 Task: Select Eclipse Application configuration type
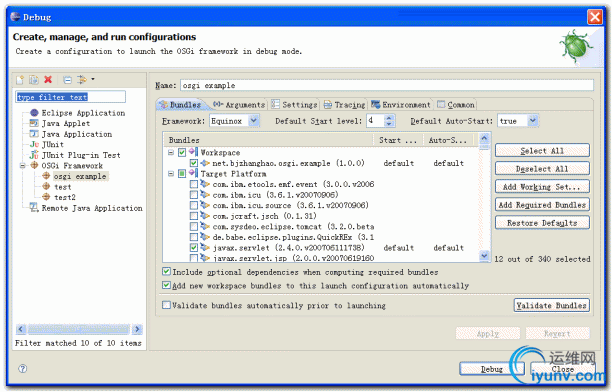(83, 113)
